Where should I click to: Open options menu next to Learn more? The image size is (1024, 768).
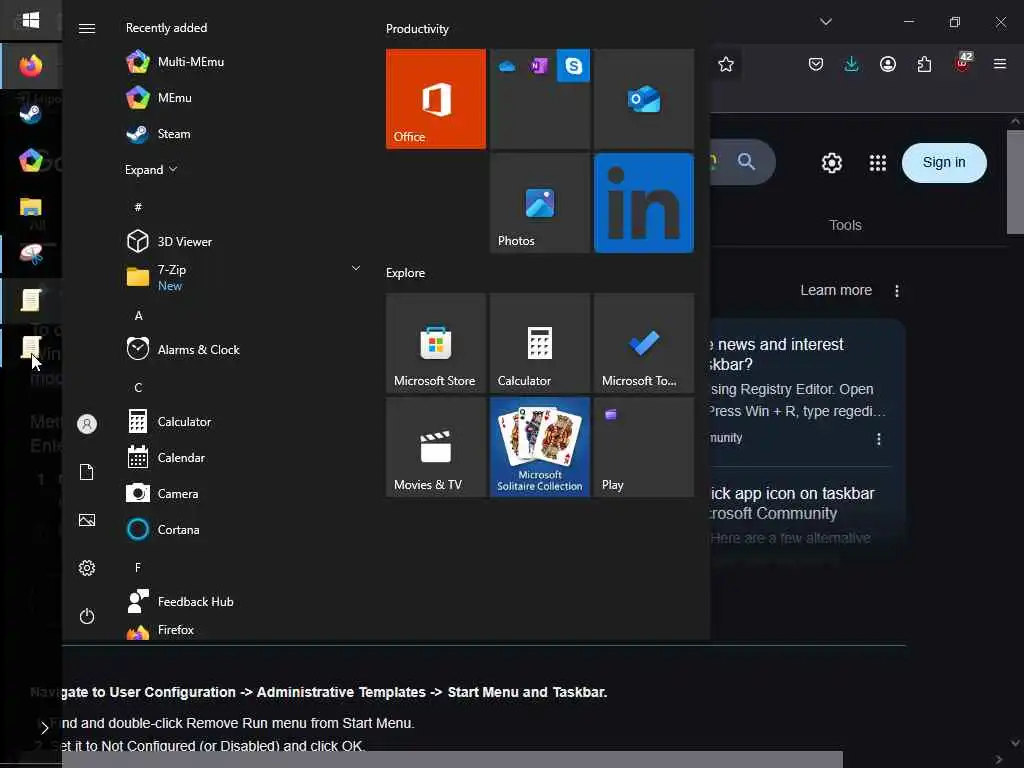(x=897, y=291)
